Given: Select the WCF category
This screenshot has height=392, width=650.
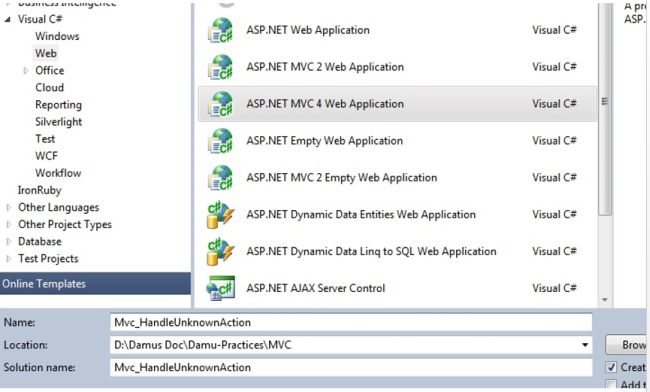Looking at the screenshot, I should 46,156.
